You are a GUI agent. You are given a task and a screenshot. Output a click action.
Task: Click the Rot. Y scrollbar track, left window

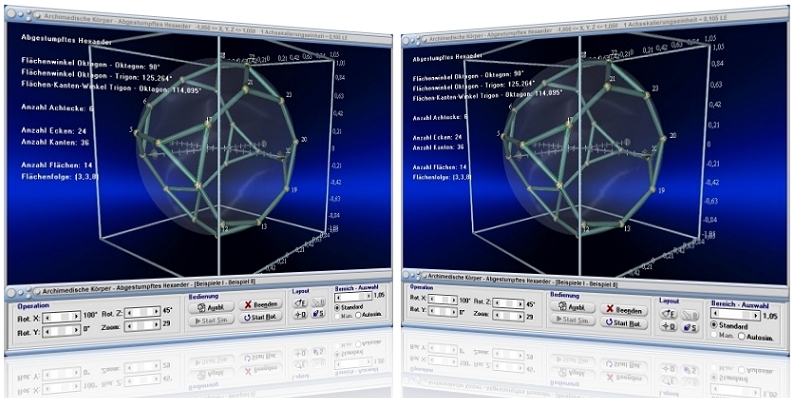(x=61, y=332)
